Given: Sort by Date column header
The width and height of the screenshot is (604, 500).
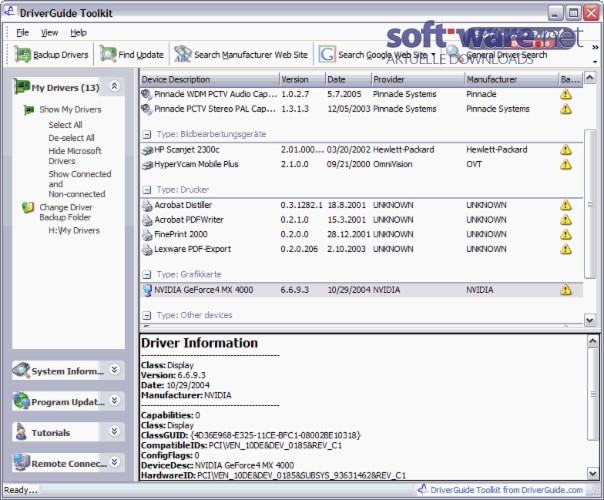Looking at the screenshot, I should pyautogui.click(x=349, y=80).
